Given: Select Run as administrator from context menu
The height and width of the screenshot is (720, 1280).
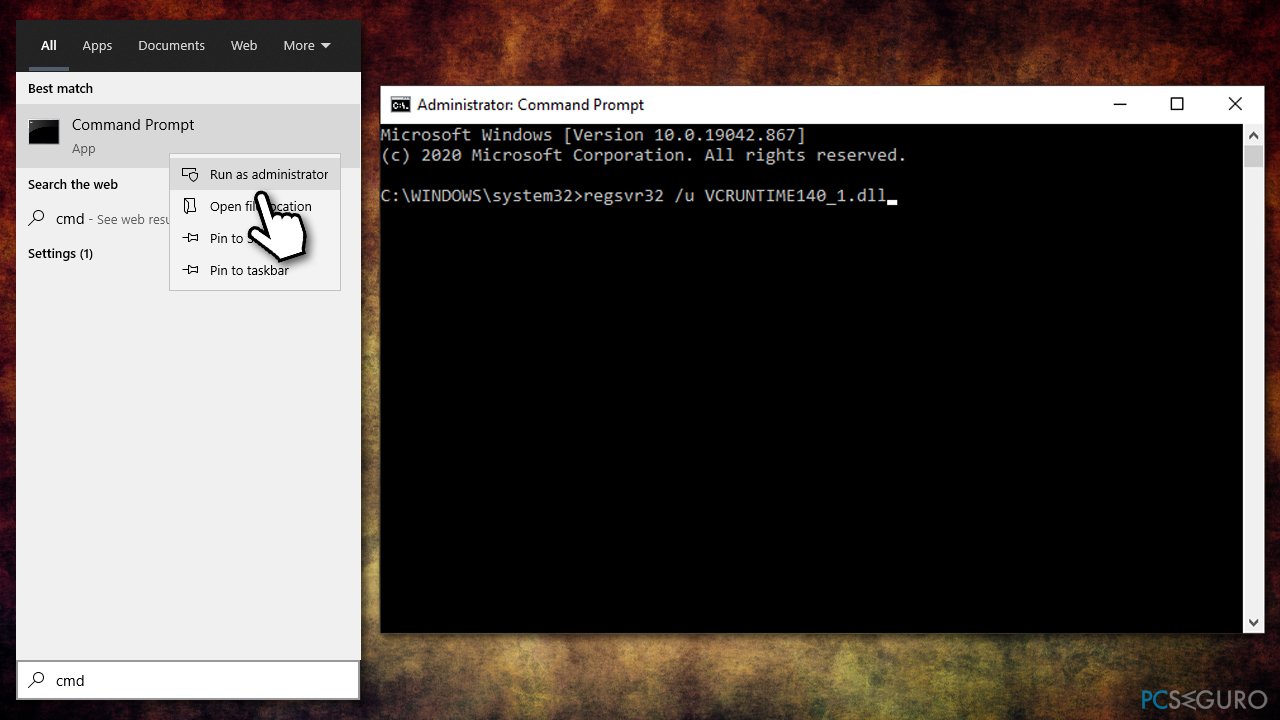Looking at the screenshot, I should (x=268, y=175).
